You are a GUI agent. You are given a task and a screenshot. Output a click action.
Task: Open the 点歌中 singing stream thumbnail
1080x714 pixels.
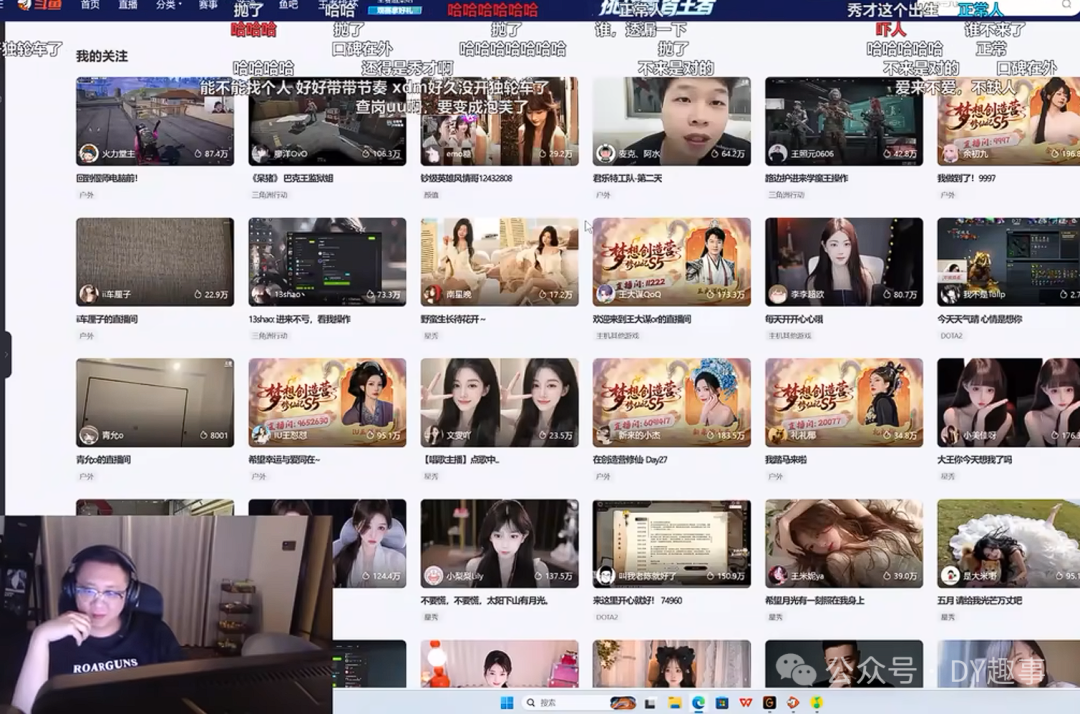(499, 403)
